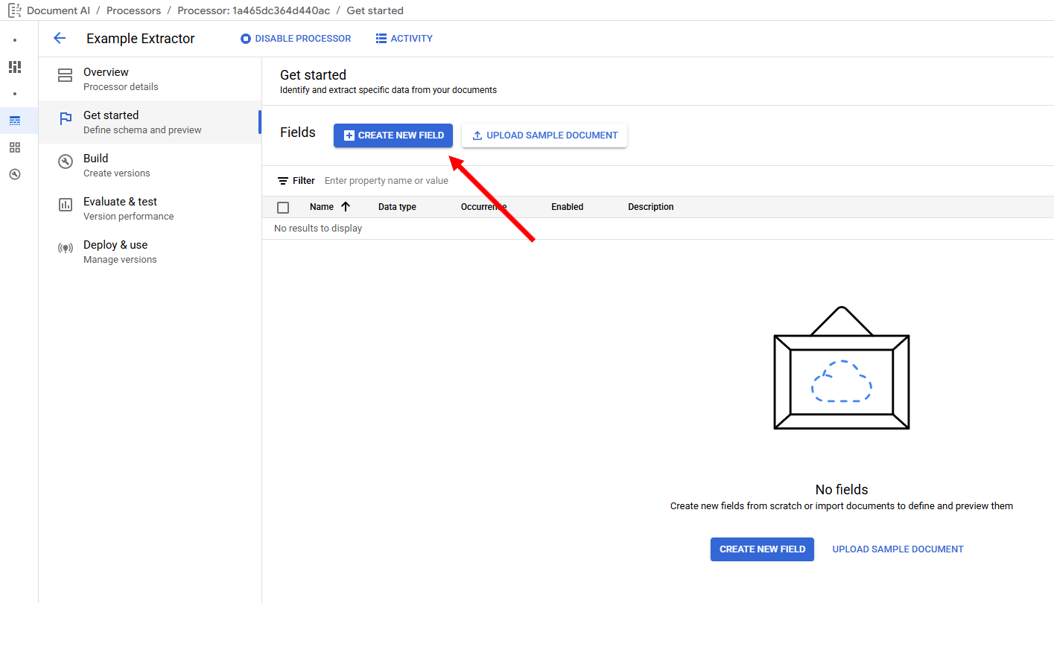Open the dashboard icon in left rail
The image size is (1056, 650).
coord(15,67)
